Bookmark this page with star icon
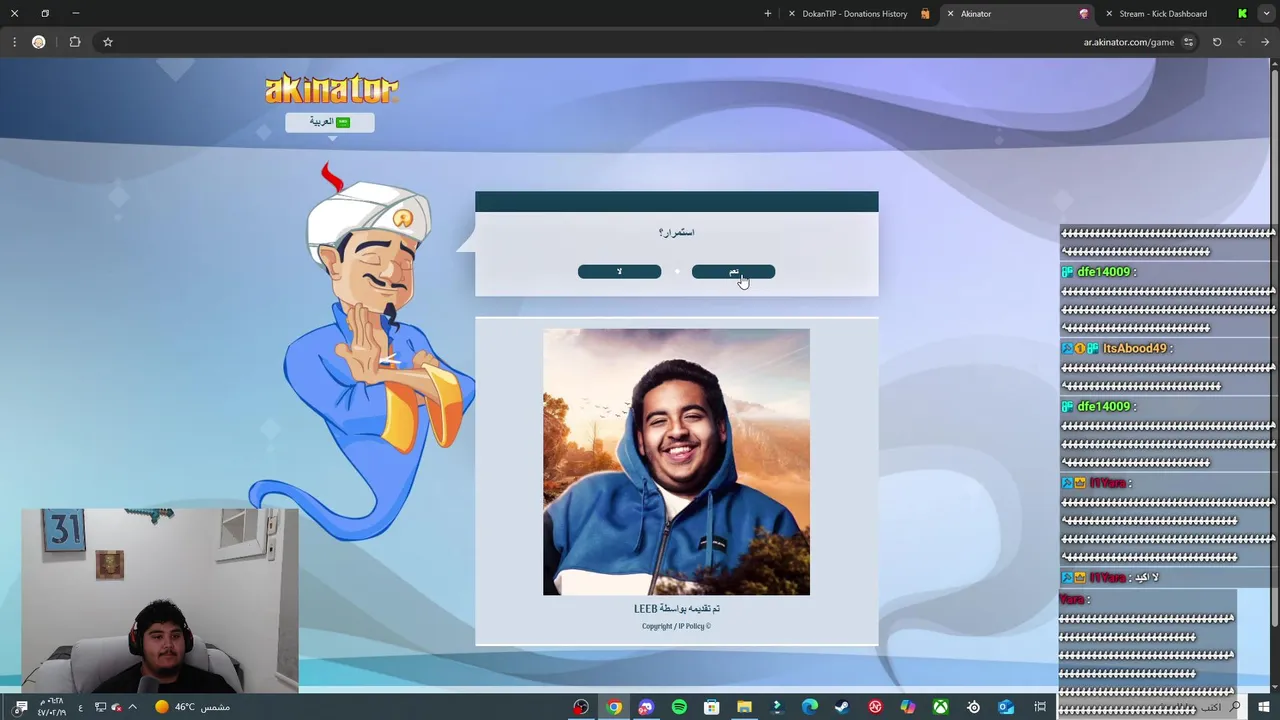 pos(108,42)
